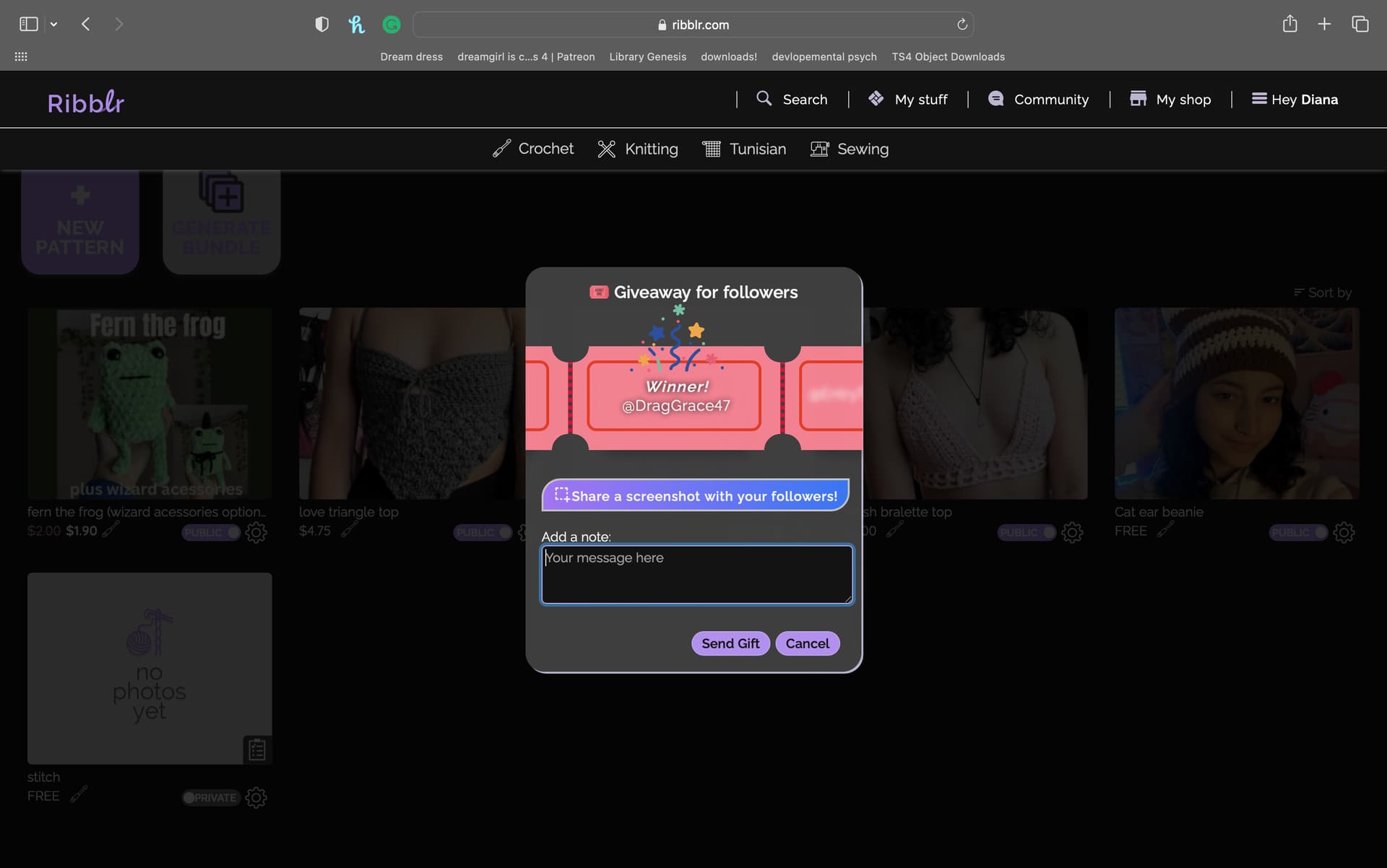Click the Add a note message field
The height and width of the screenshot is (868, 1387).
pyautogui.click(x=696, y=575)
